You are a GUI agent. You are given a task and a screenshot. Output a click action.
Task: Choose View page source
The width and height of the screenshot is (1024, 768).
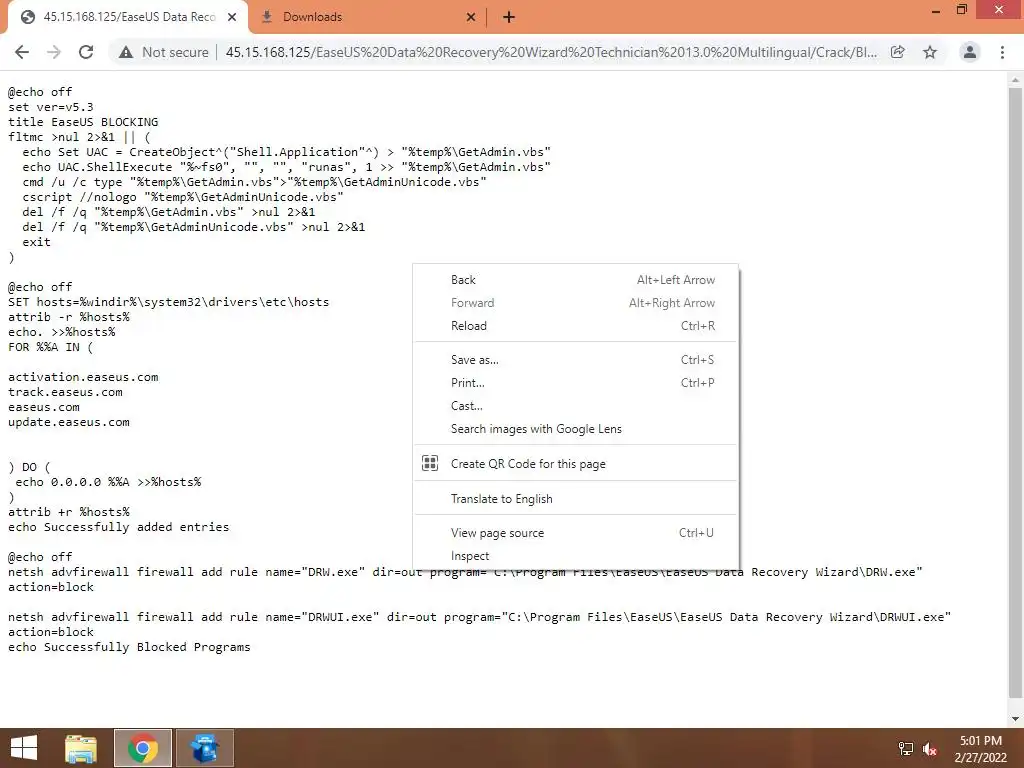coord(575,533)
